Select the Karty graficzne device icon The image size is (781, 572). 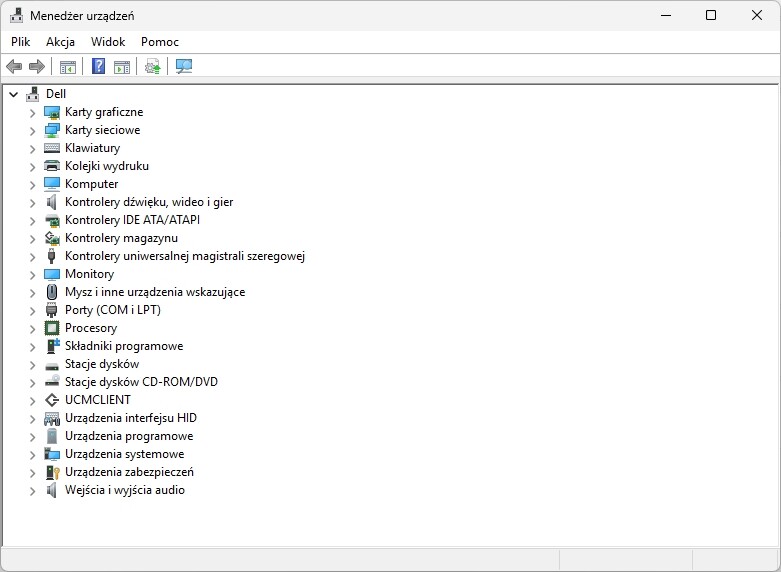53,112
